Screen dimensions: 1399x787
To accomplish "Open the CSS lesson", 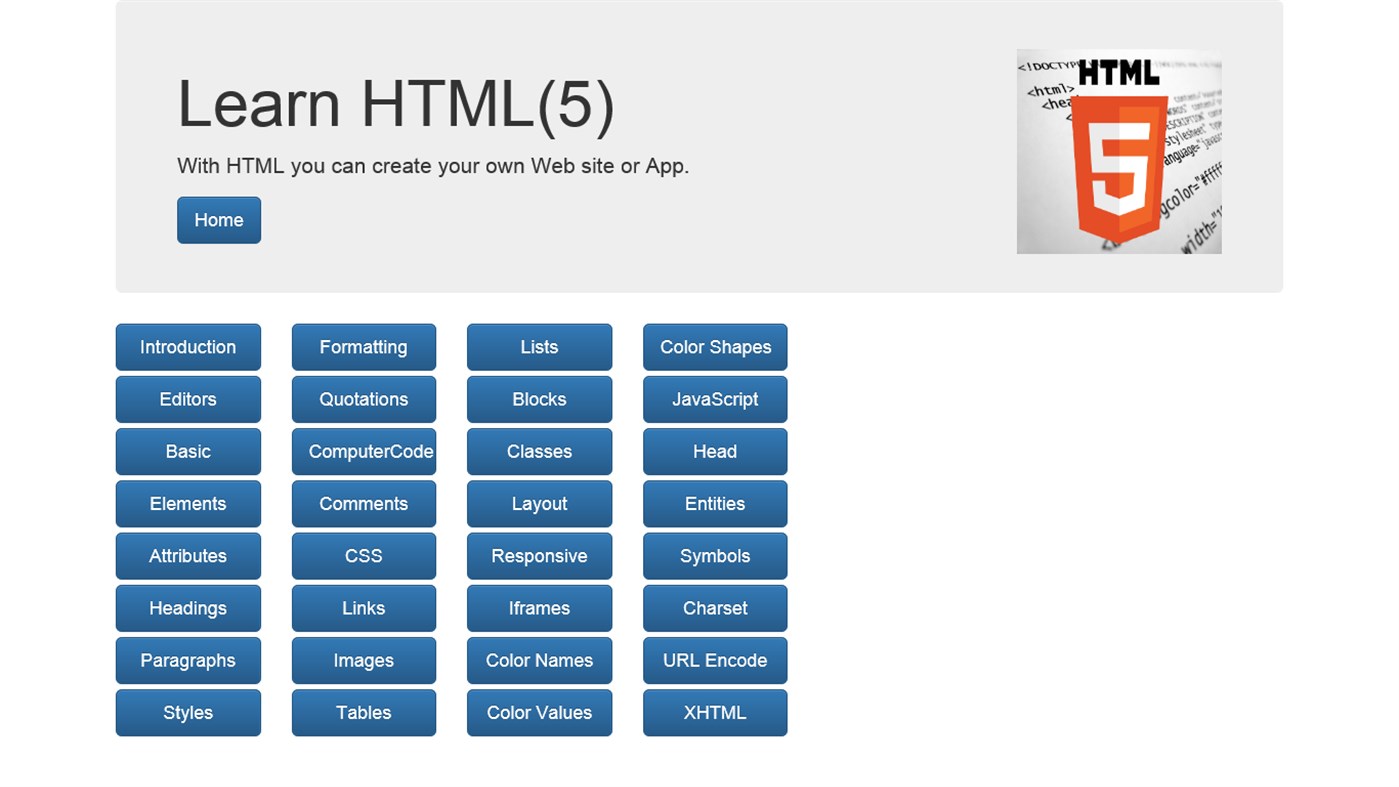I will point(363,556).
